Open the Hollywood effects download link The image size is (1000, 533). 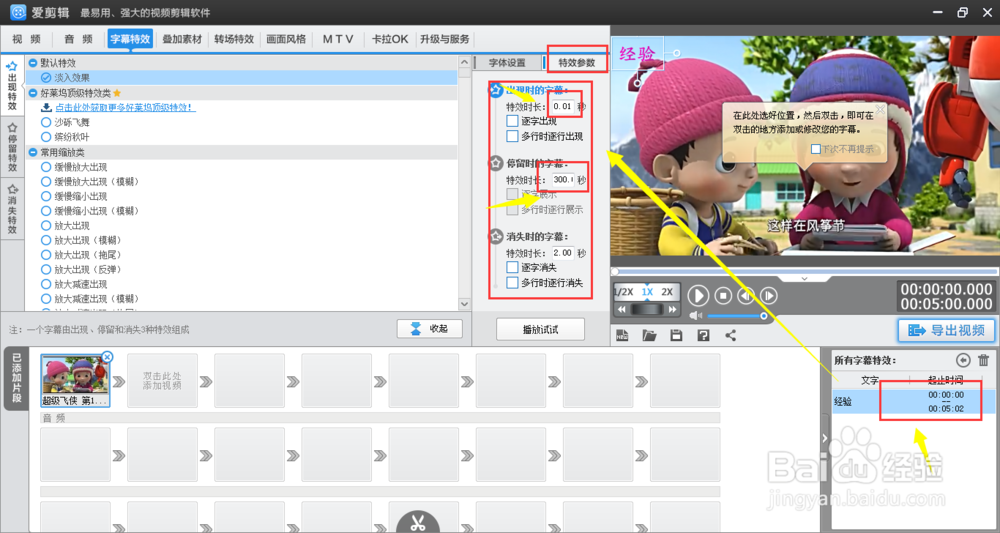tap(125, 107)
